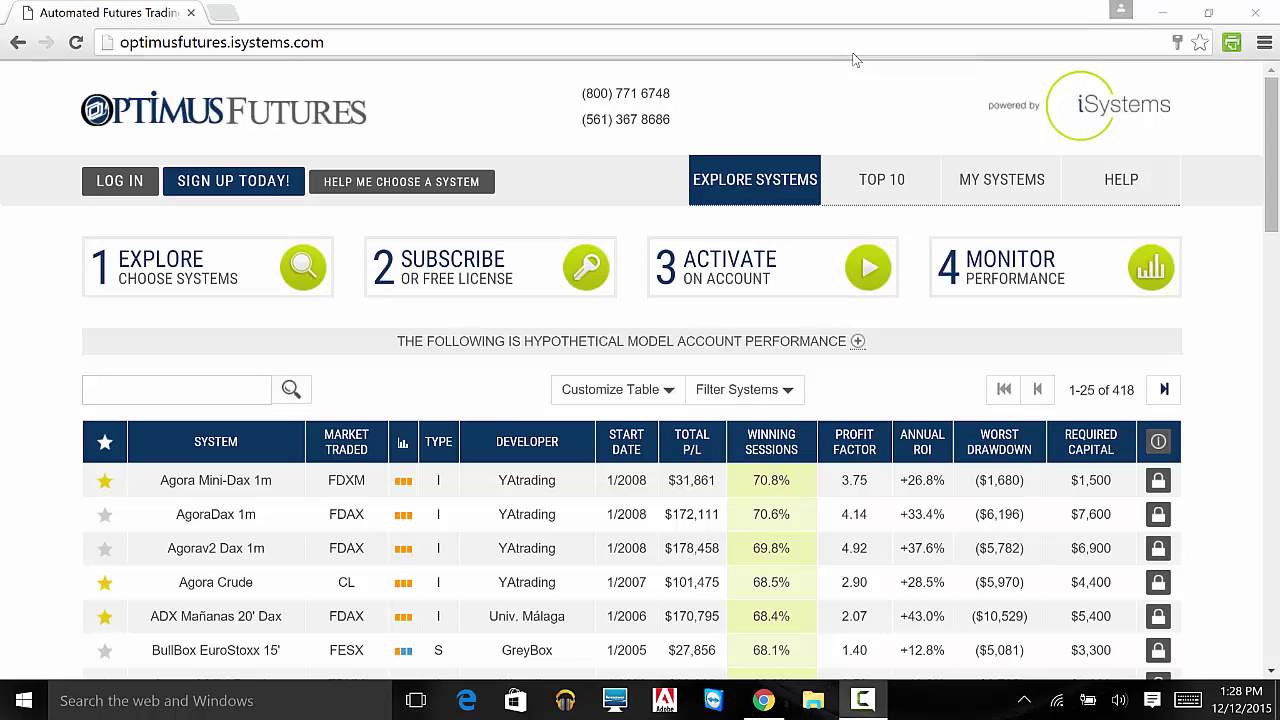This screenshot has width=1280, height=720.
Task: Click the Optimus Futures logo
Action: pos(224,109)
